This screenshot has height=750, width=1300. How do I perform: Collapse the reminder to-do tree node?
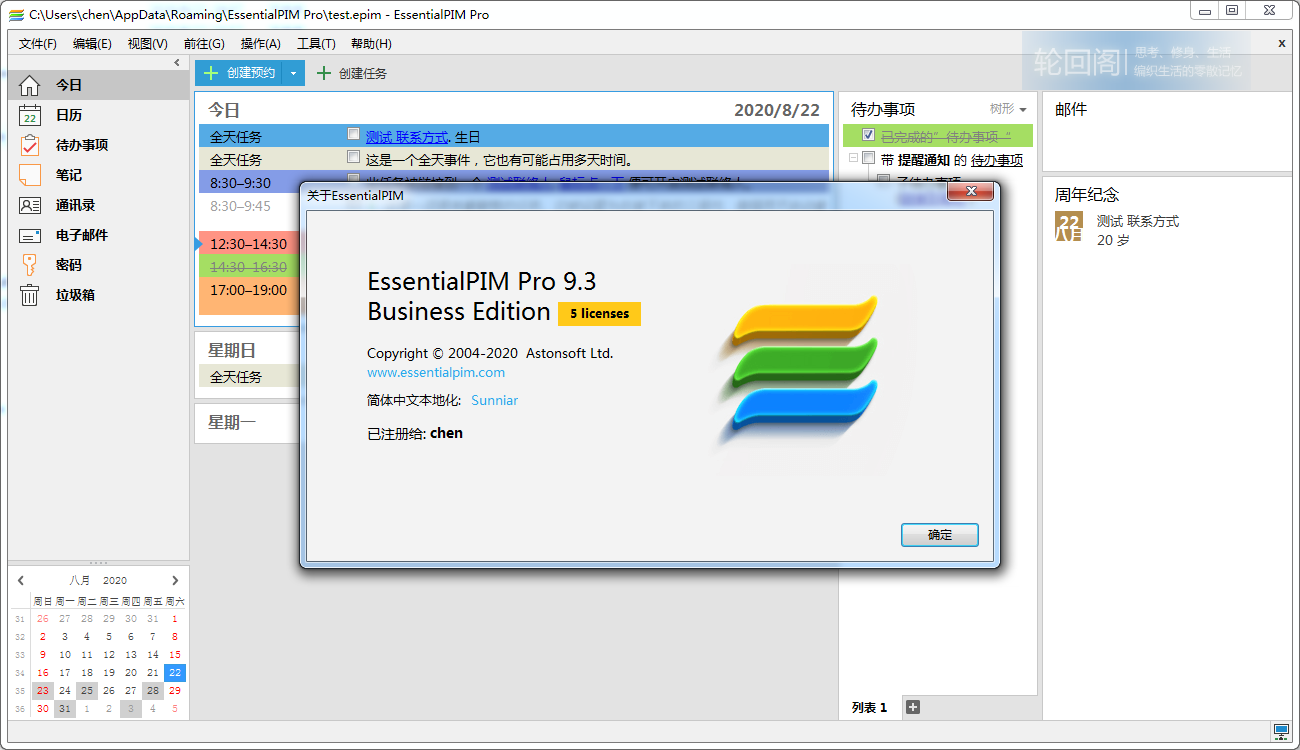coord(853,158)
